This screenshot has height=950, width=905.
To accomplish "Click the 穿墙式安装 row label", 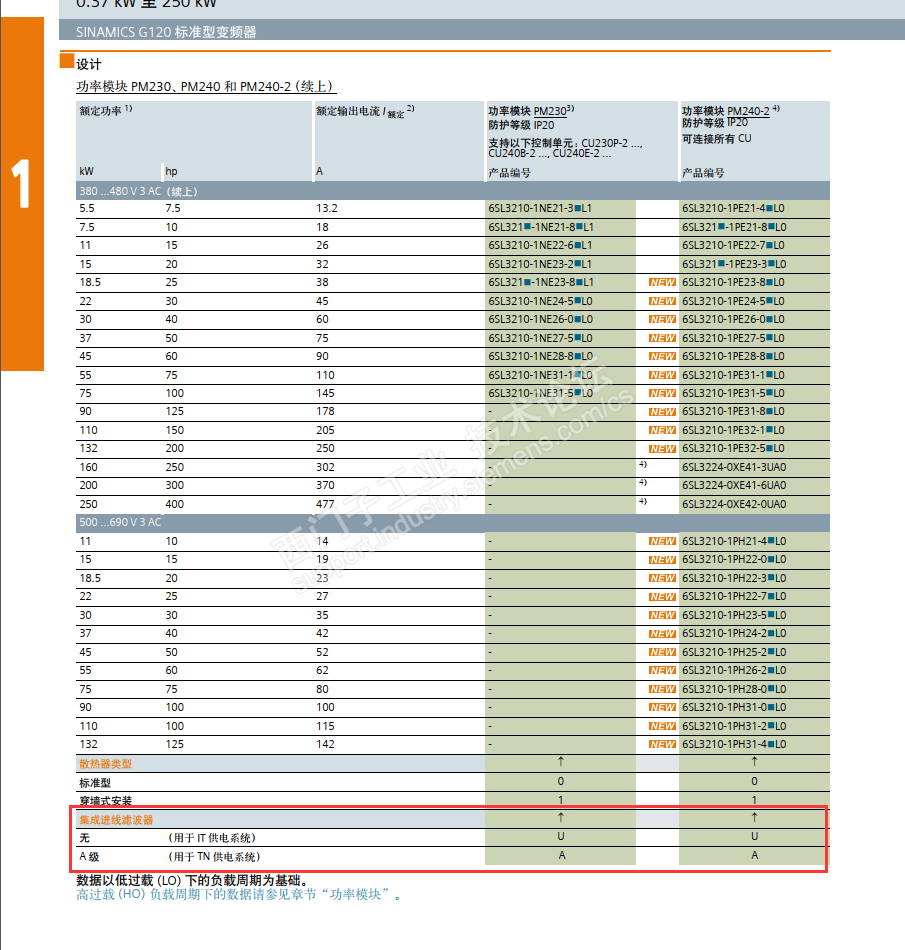I will pyautogui.click(x=105, y=801).
